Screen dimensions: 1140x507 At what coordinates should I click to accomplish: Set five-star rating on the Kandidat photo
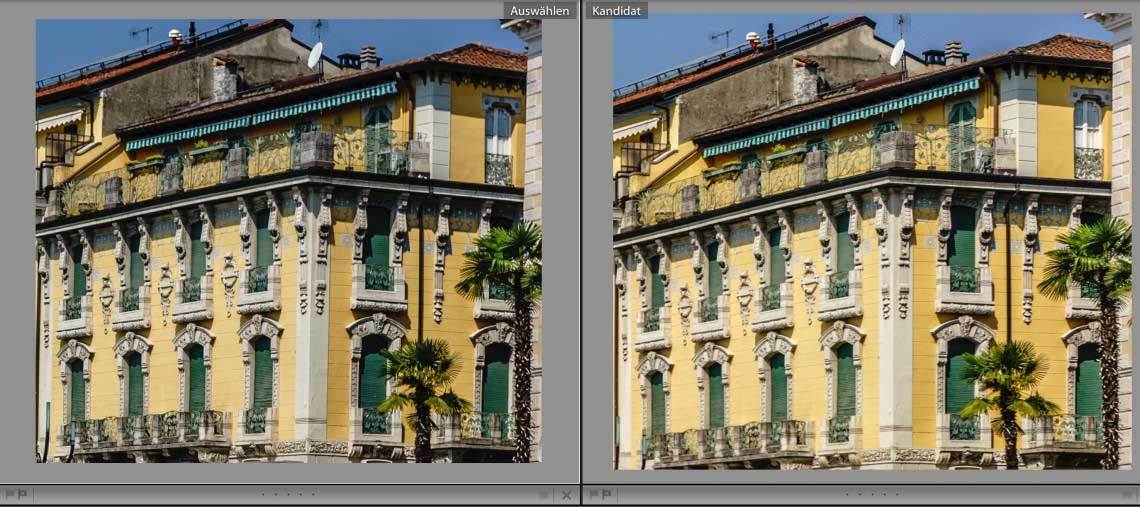(x=899, y=494)
